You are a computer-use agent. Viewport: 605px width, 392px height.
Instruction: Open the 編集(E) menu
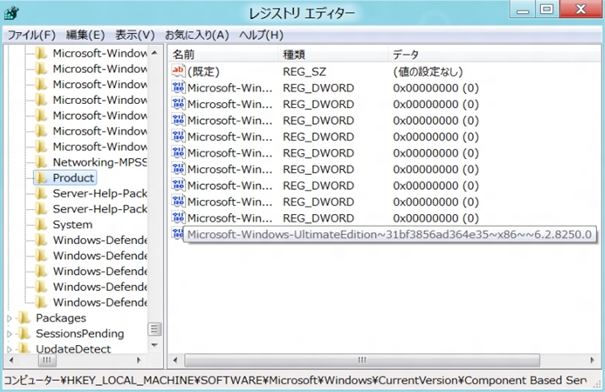point(85,35)
